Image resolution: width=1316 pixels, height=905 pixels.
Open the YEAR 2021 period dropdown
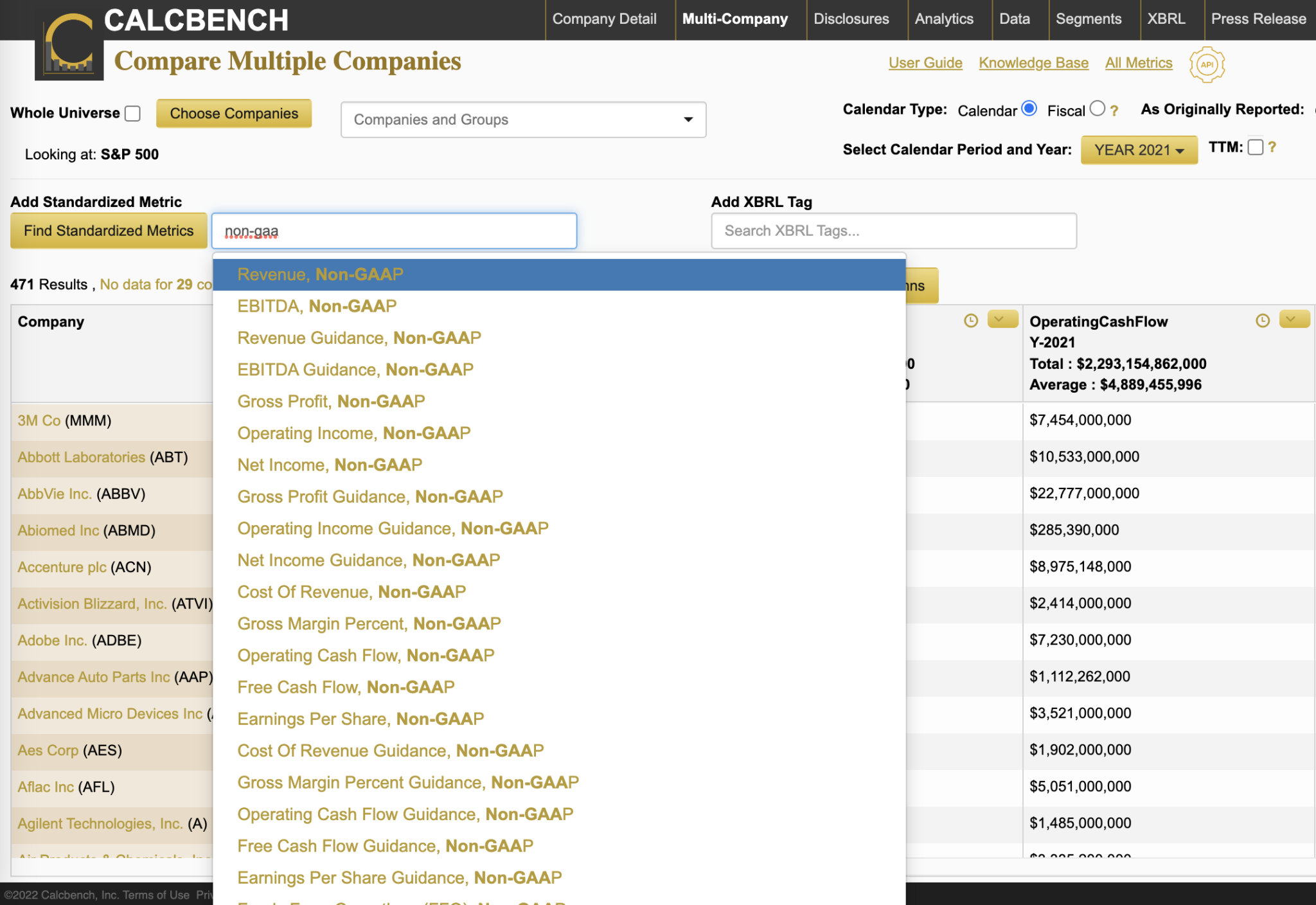pyautogui.click(x=1139, y=150)
